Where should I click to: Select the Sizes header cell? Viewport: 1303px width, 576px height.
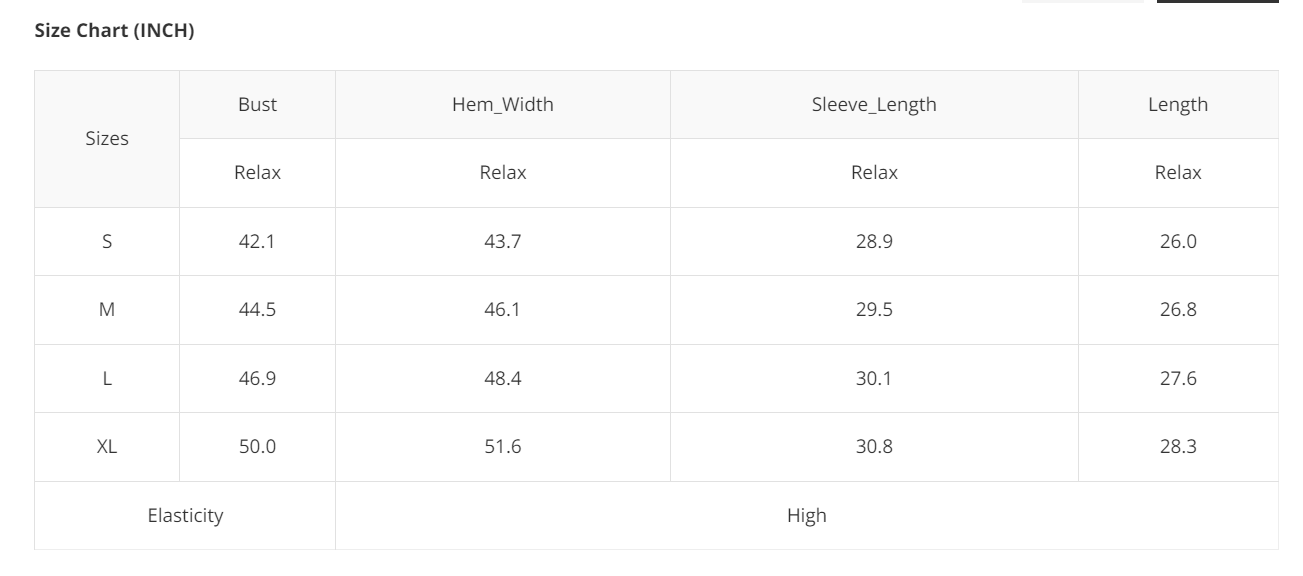click(107, 139)
